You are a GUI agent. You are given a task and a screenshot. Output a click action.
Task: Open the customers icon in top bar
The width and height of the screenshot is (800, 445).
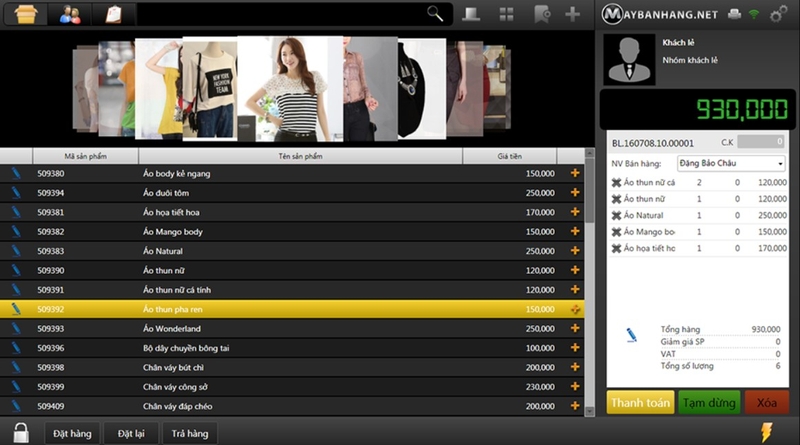70,14
